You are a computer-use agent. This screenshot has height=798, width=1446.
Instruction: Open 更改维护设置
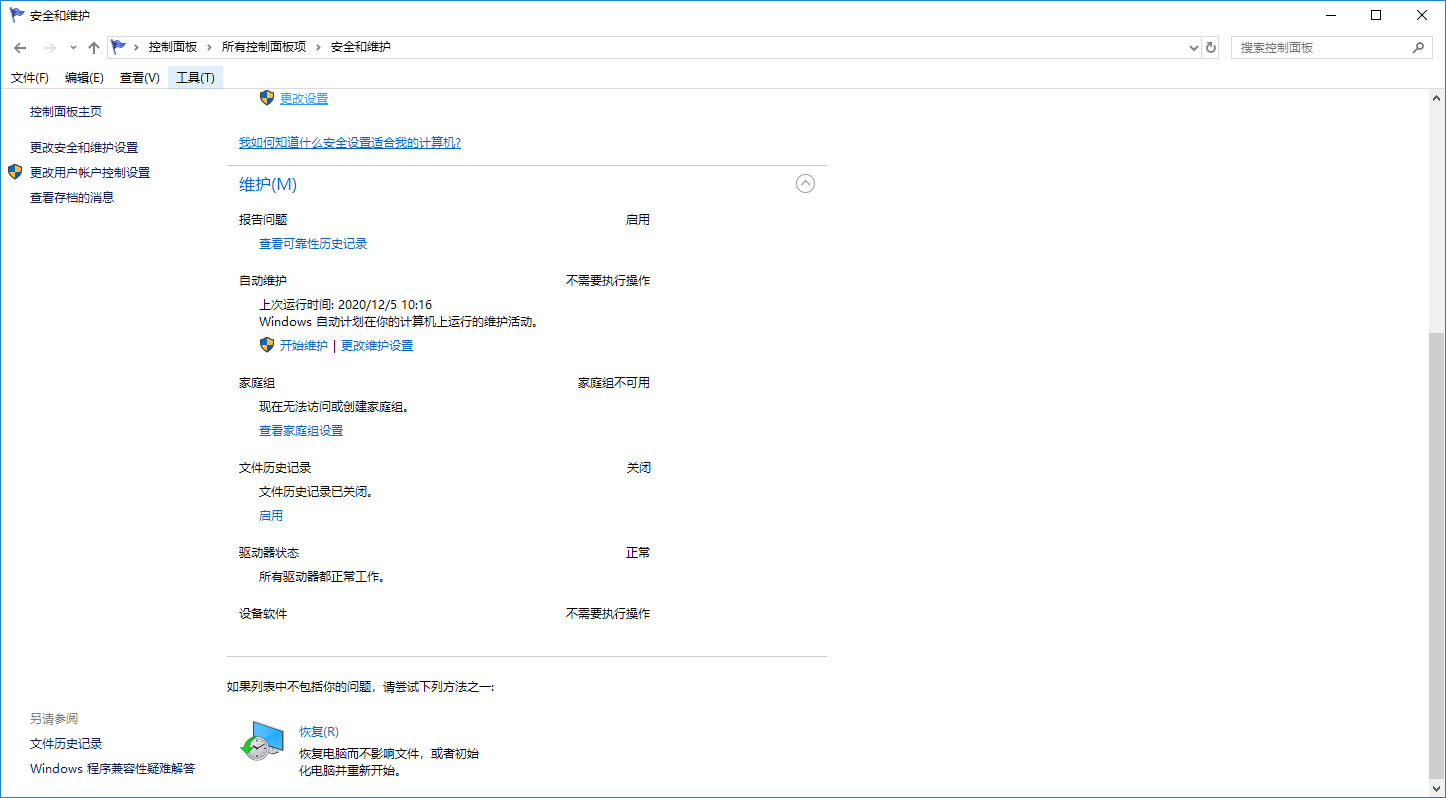point(376,345)
